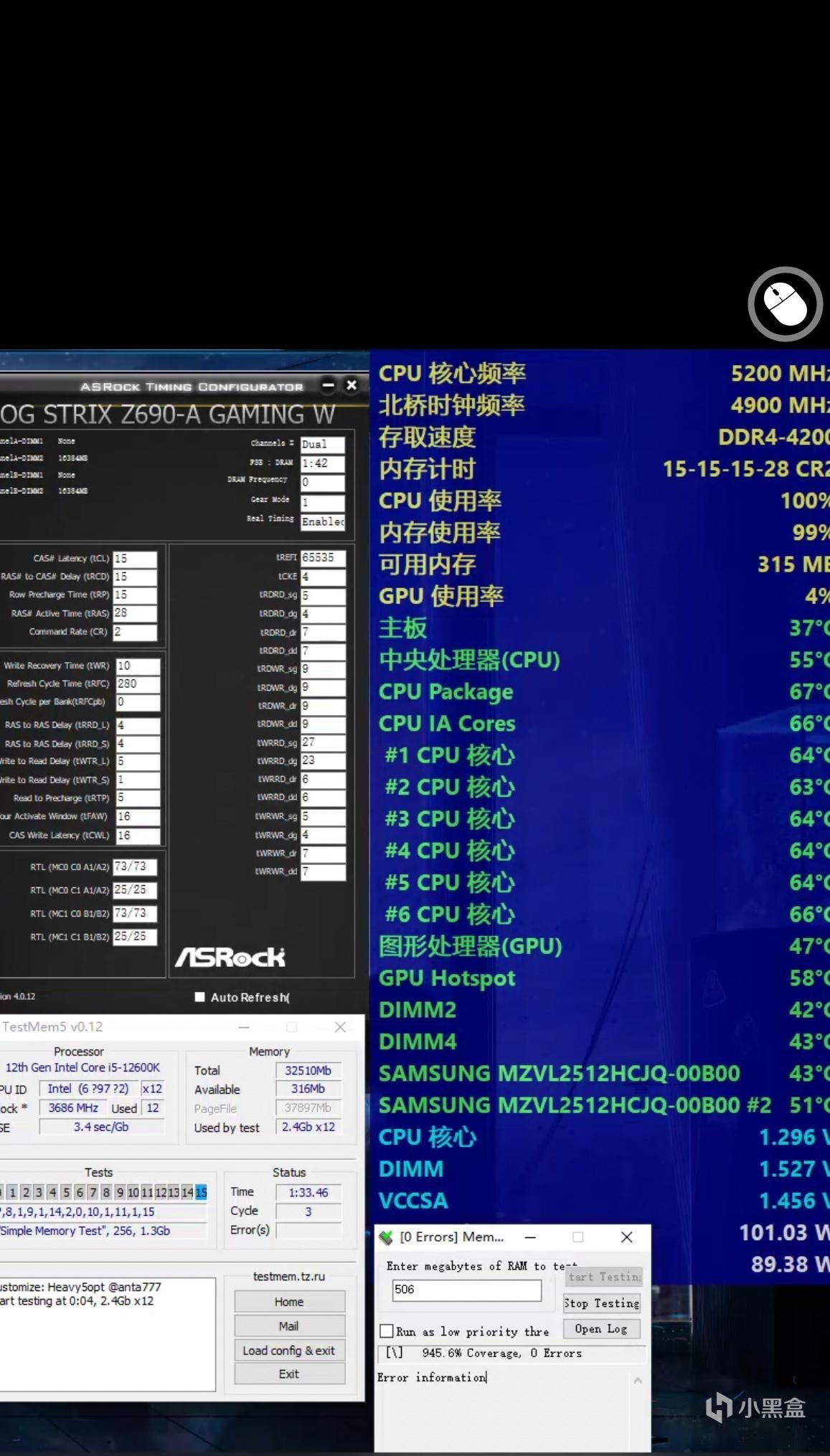Click the Channels # field showing Dual
This screenshot has width=830, height=1456.
pyautogui.click(x=323, y=444)
